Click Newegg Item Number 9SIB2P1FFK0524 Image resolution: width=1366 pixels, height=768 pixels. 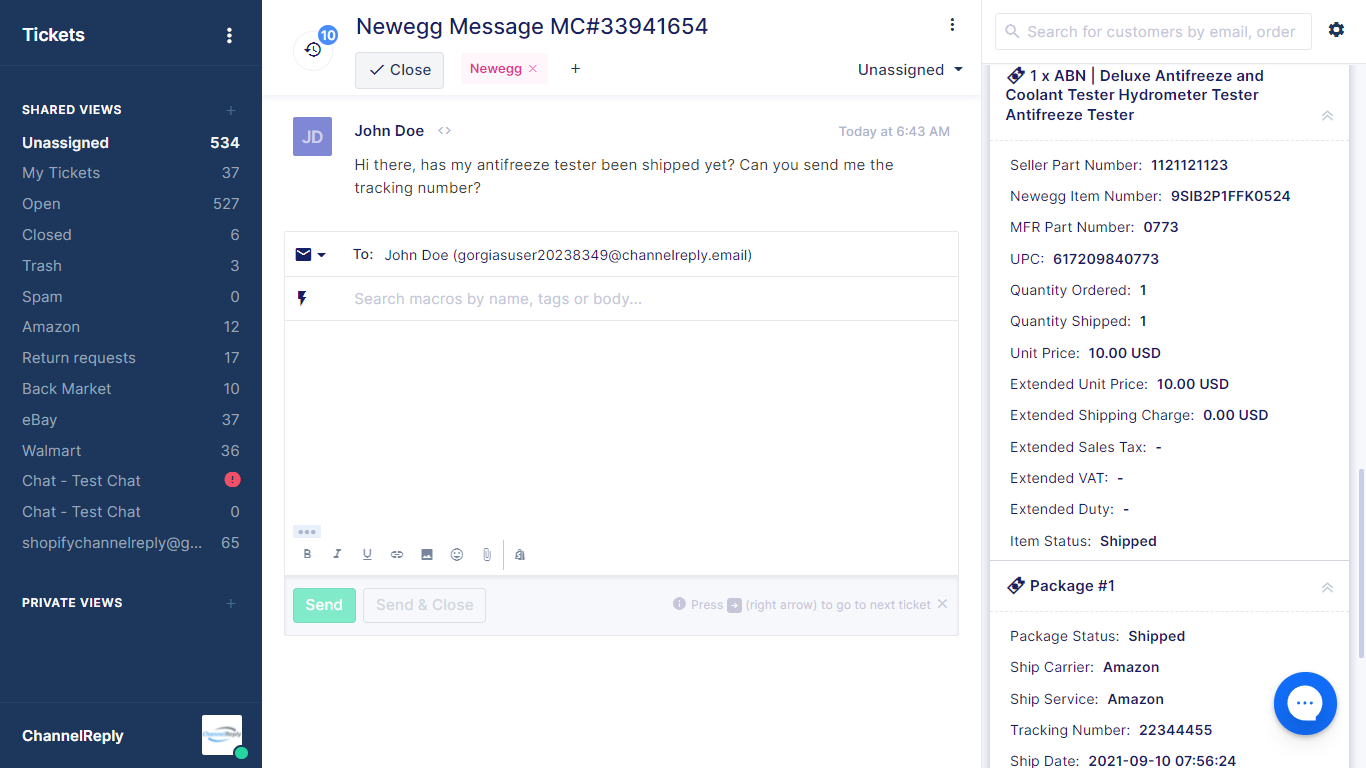[x=1231, y=196]
